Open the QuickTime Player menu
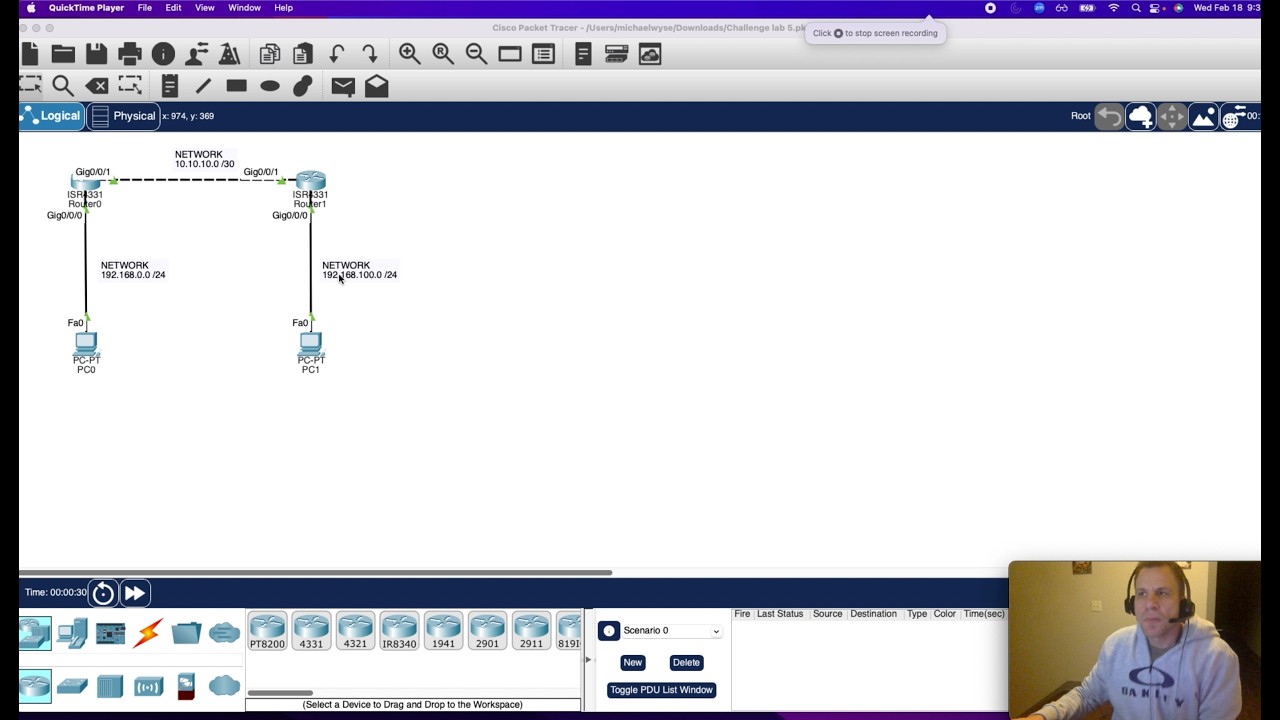1280x720 pixels. pyautogui.click(x=86, y=8)
